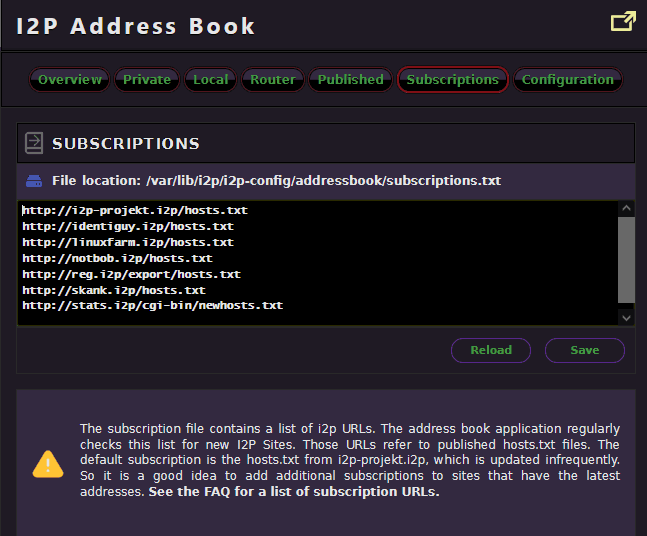Go to the Router address book tab

273,80
